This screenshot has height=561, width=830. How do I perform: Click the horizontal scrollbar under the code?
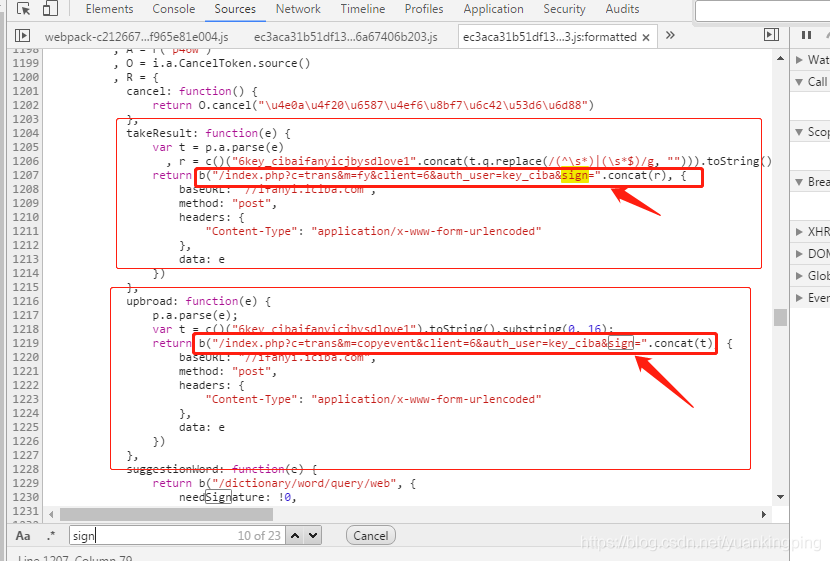(x=167, y=514)
